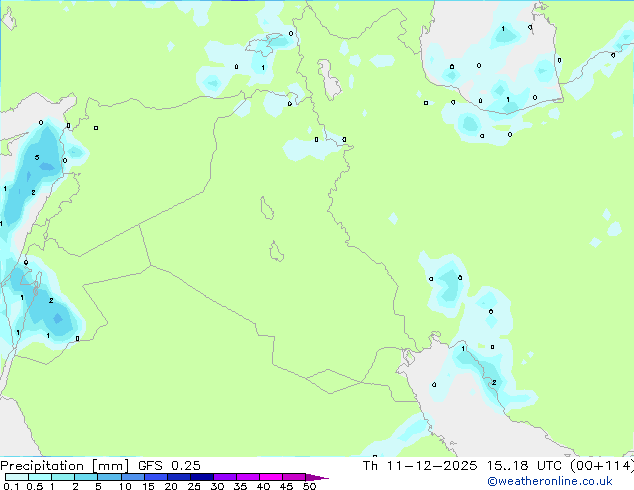Click the 40–45 mm magenta legend swatch
Viewport: 634px width, 490px height.
tap(271, 477)
